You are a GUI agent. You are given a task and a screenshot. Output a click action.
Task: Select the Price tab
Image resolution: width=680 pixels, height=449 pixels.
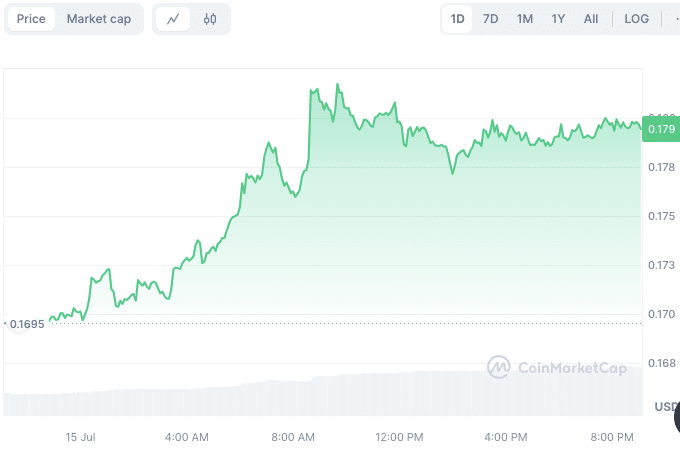tap(31, 19)
